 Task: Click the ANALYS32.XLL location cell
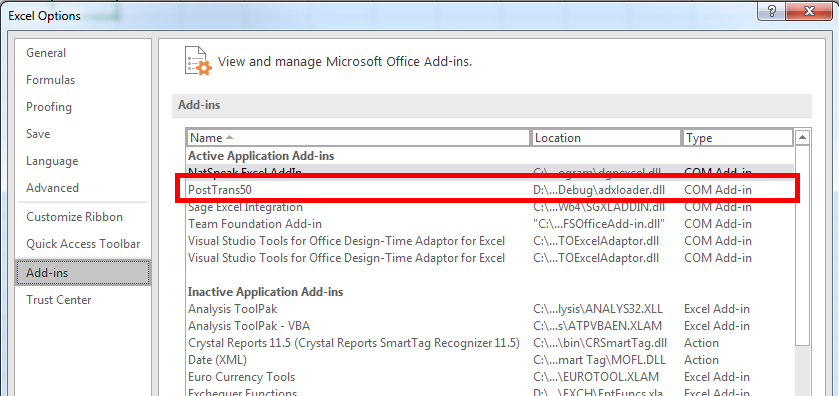(x=598, y=309)
